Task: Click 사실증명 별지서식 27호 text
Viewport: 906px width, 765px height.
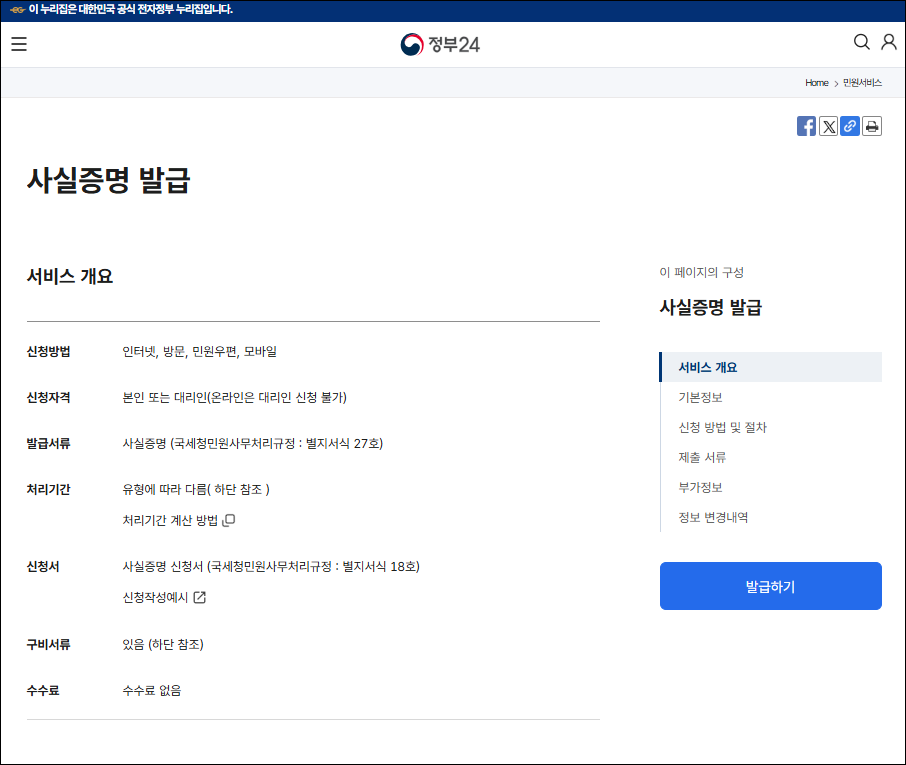Action: point(253,444)
